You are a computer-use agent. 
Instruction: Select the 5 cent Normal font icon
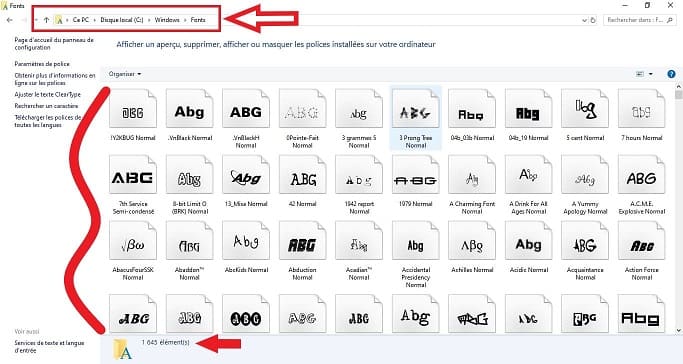585,109
